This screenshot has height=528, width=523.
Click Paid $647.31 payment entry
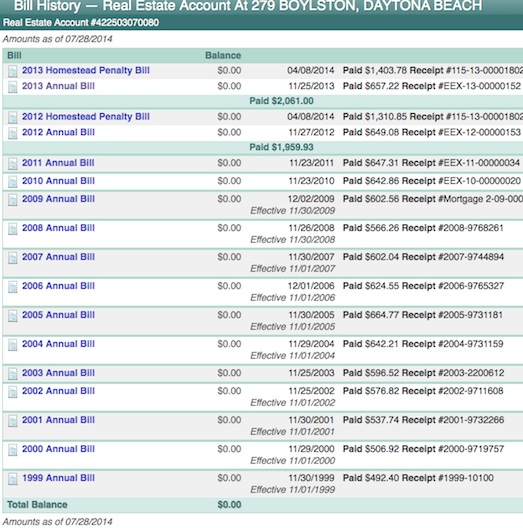[x=431, y=163]
